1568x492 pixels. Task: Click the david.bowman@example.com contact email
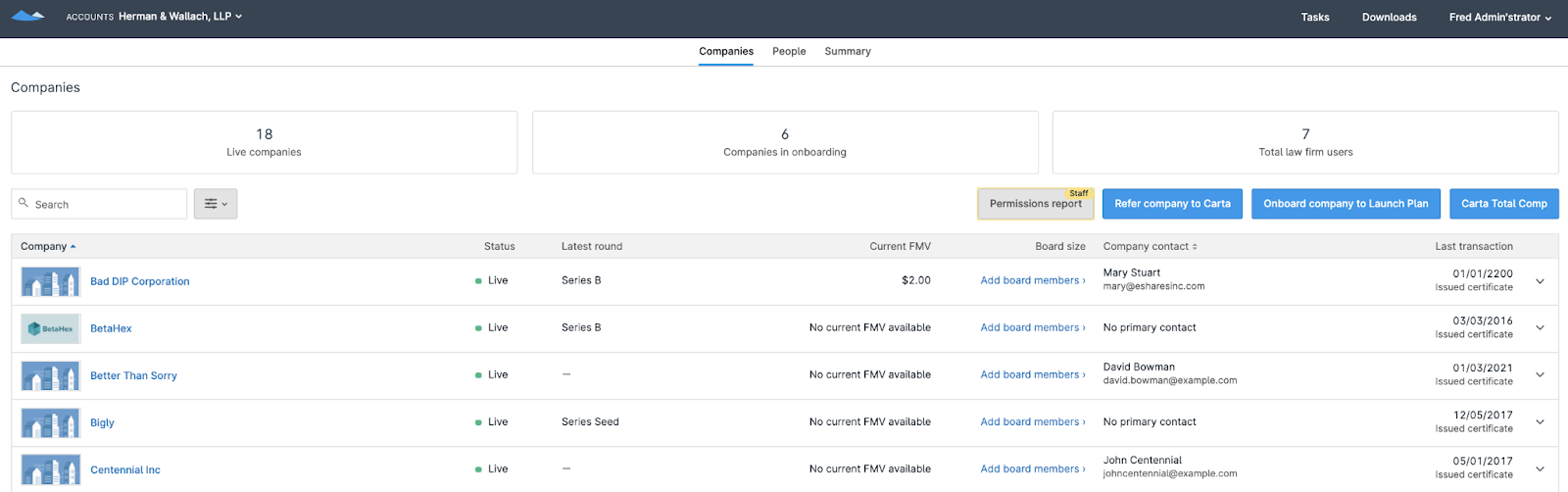(x=1170, y=380)
